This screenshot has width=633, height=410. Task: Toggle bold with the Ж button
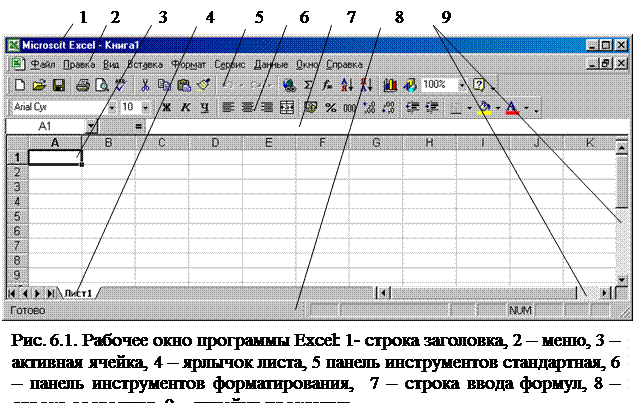pos(166,107)
